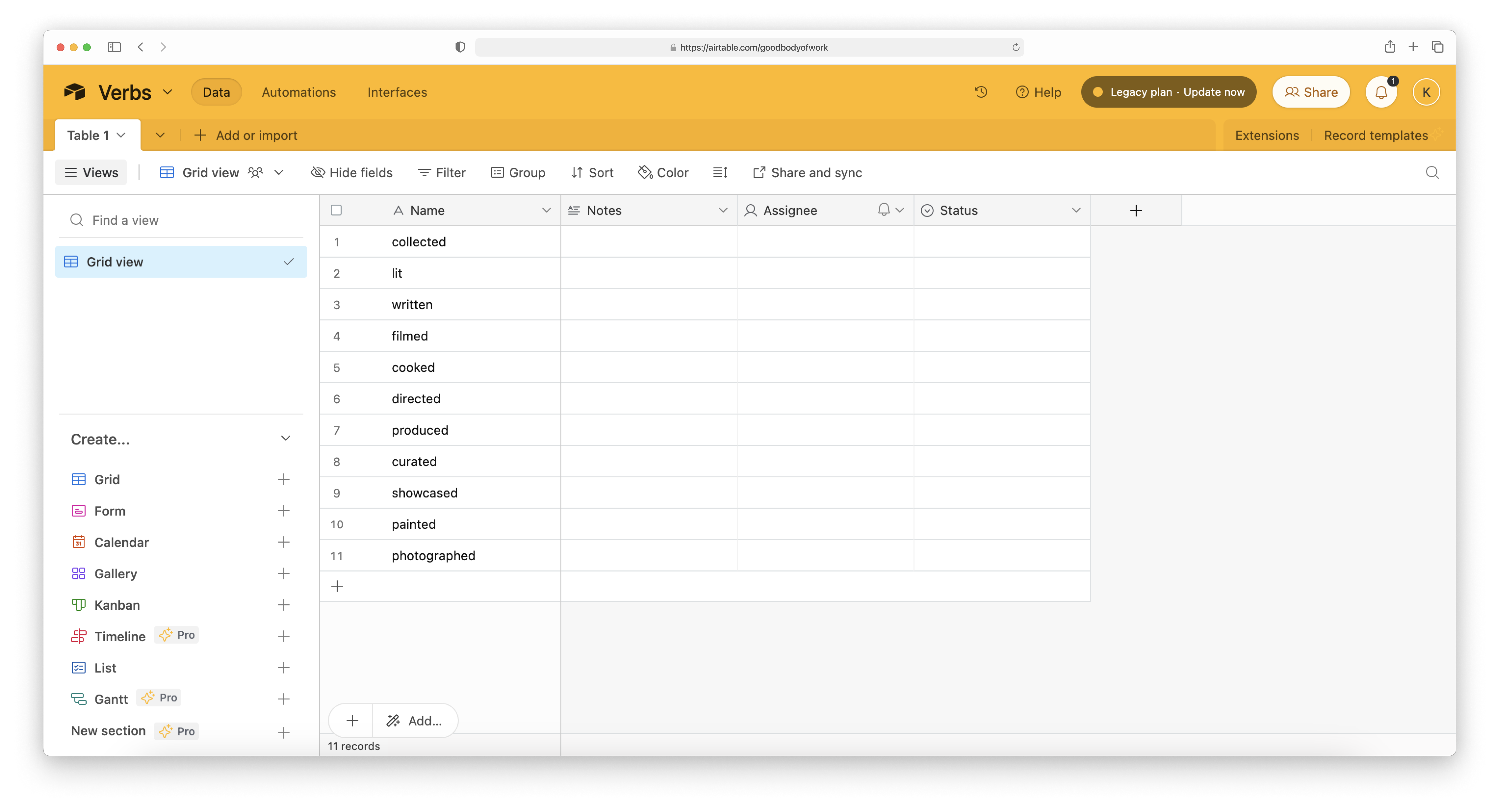Click the notifications bell icon
The height and width of the screenshot is (812, 1499).
point(1381,92)
